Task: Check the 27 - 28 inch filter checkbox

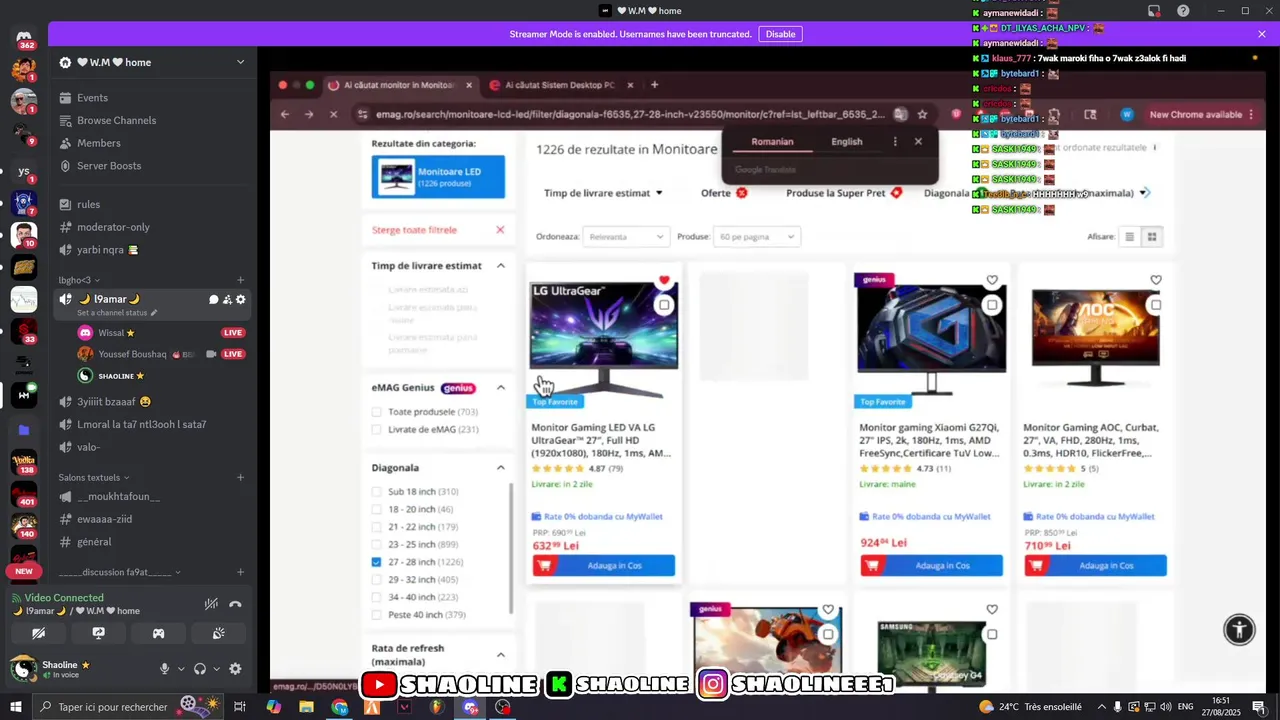Action: coord(376,562)
